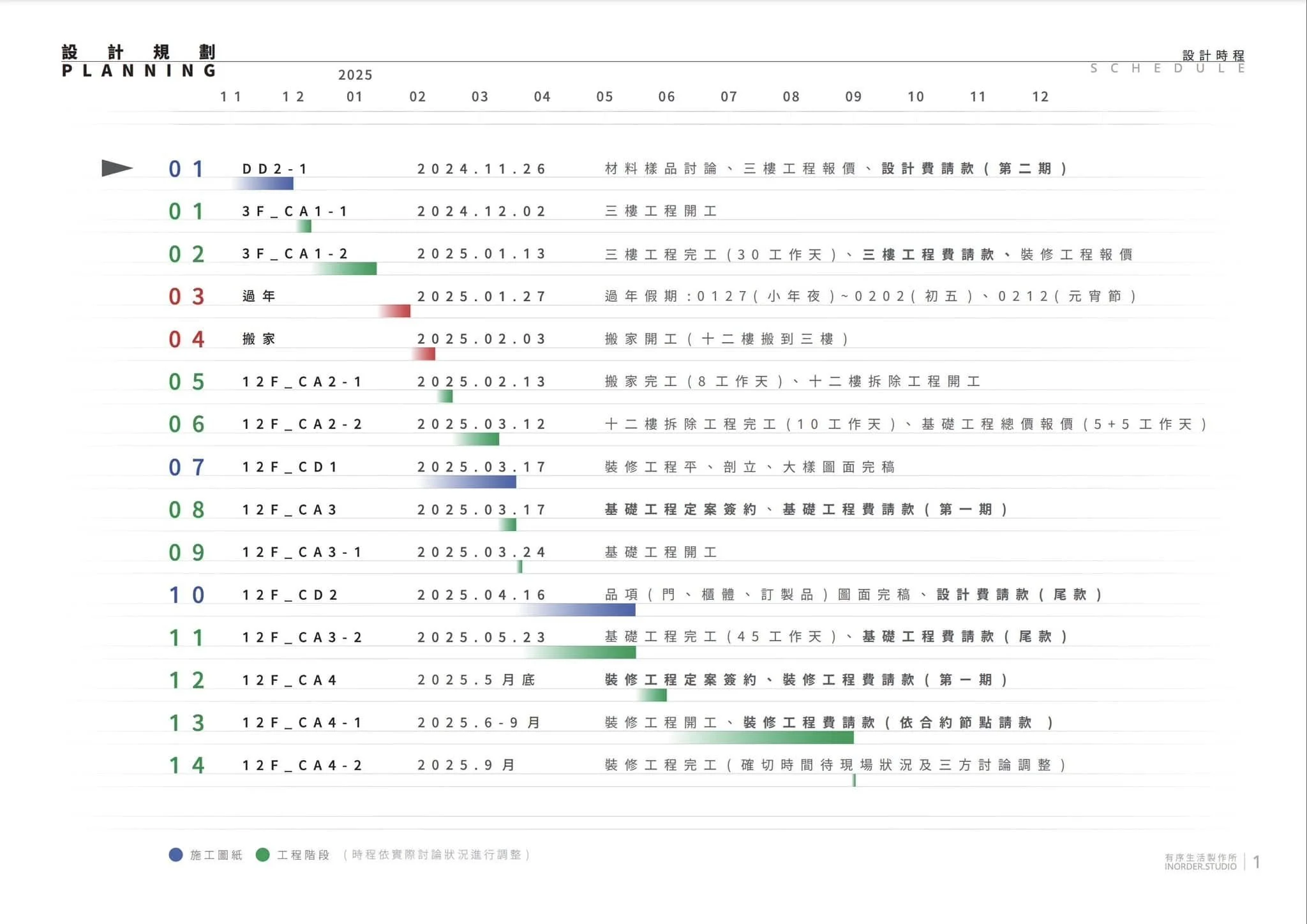Click month column header 06
The width and height of the screenshot is (1307, 924).
pos(667,97)
